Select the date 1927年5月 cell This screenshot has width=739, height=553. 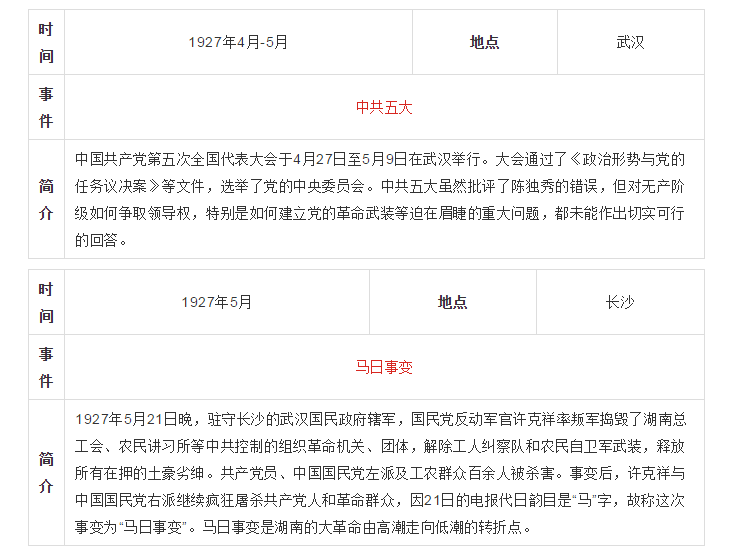(217, 302)
